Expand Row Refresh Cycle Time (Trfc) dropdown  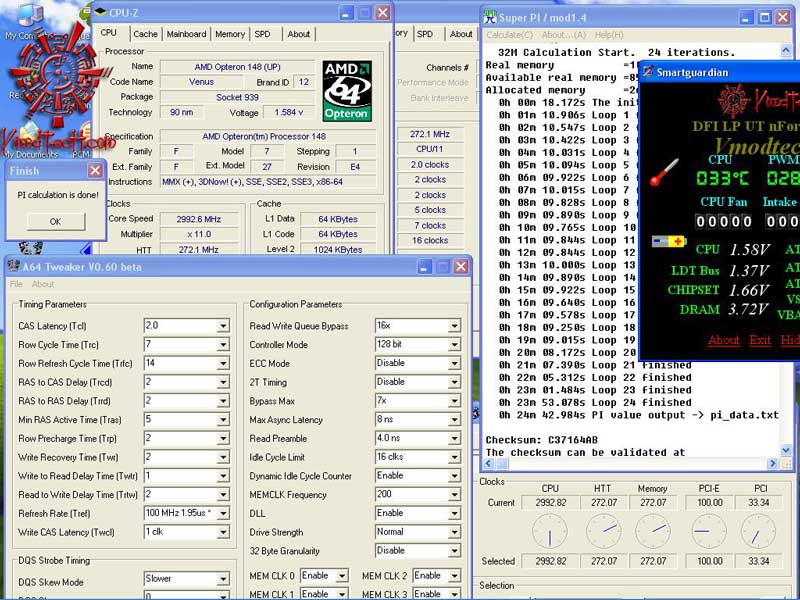click(x=223, y=364)
